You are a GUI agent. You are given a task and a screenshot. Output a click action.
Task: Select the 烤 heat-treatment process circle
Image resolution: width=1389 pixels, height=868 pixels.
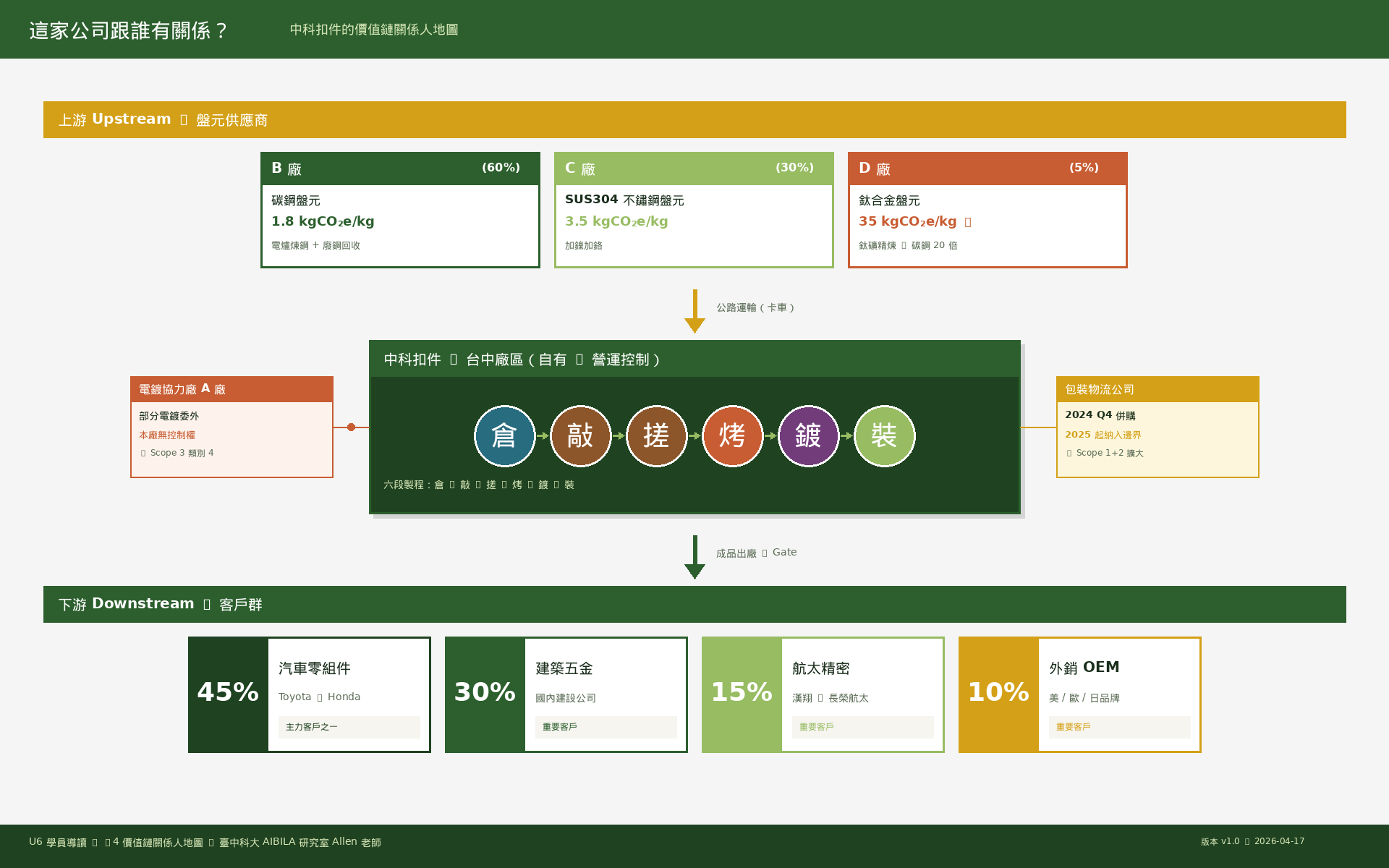point(732,435)
